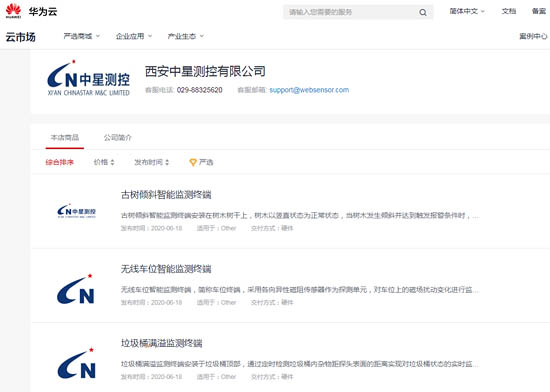Screen dimensions: 550x392
Task: Expand the 严选商城 dropdown menu
Action: 82,36
